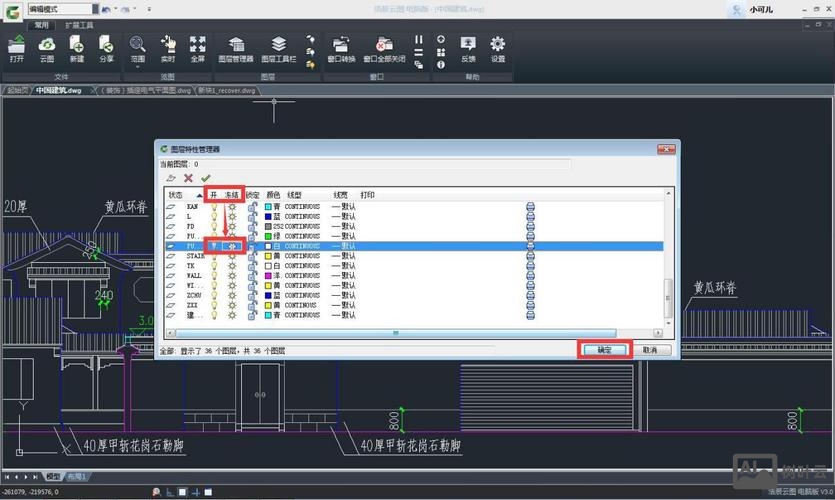Open the undo history dropdown arrow

(116, 9)
